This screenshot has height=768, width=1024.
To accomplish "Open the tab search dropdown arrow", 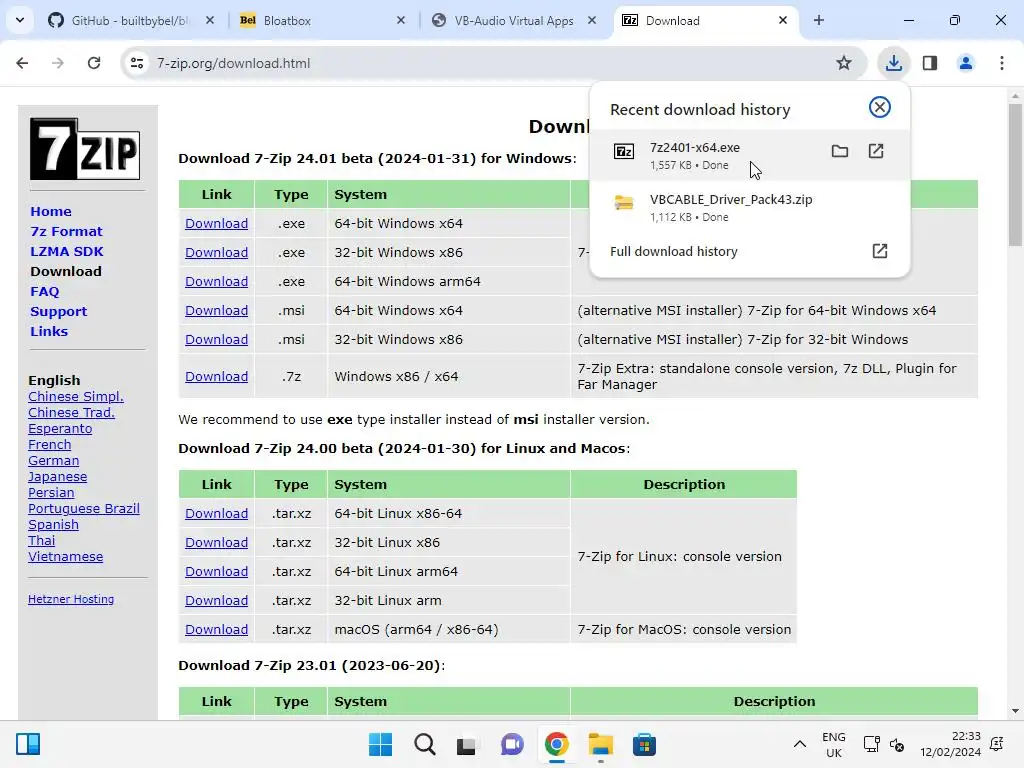I will 20,20.
